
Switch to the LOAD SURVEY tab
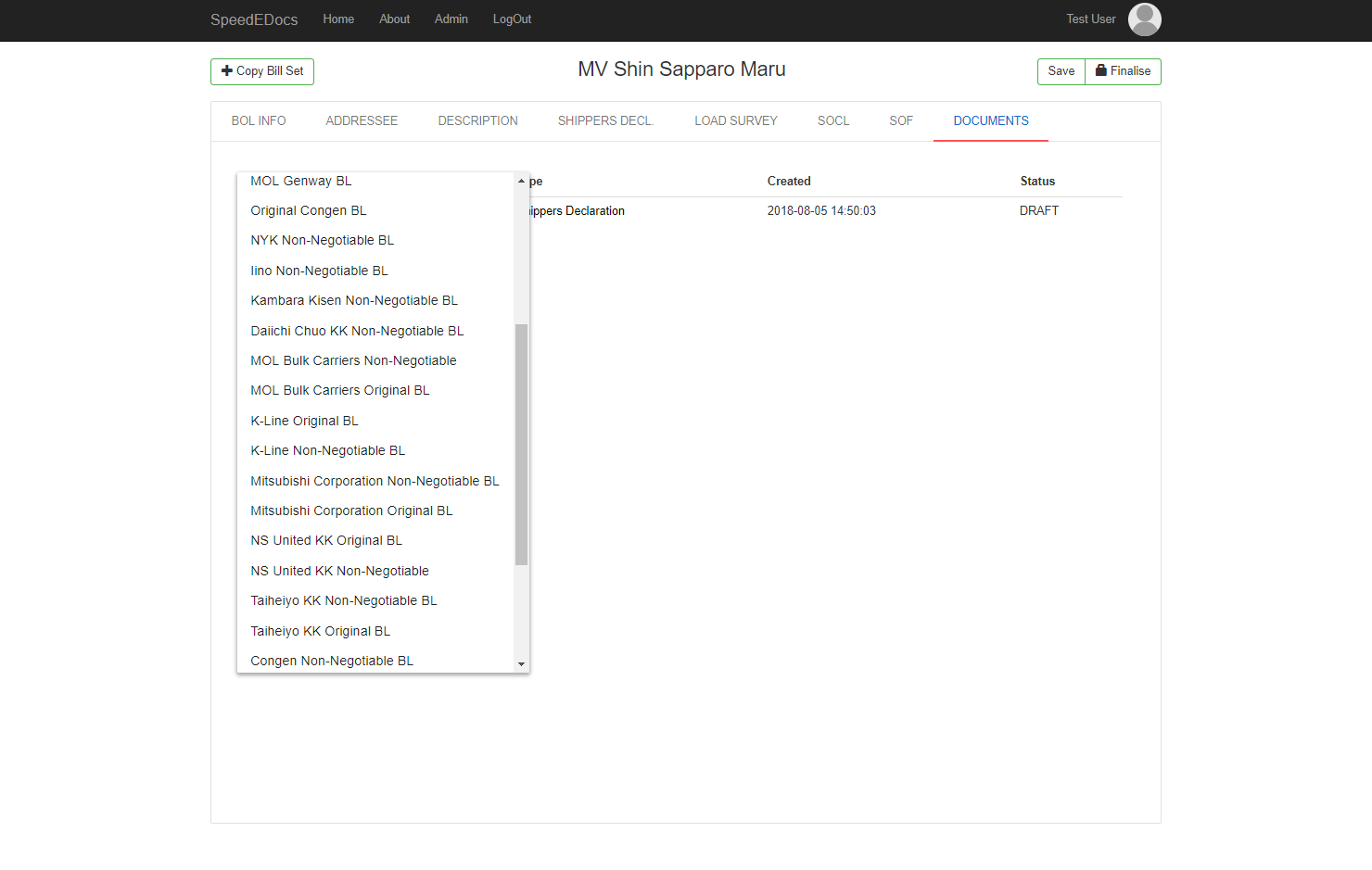click(x=736, y=121)
